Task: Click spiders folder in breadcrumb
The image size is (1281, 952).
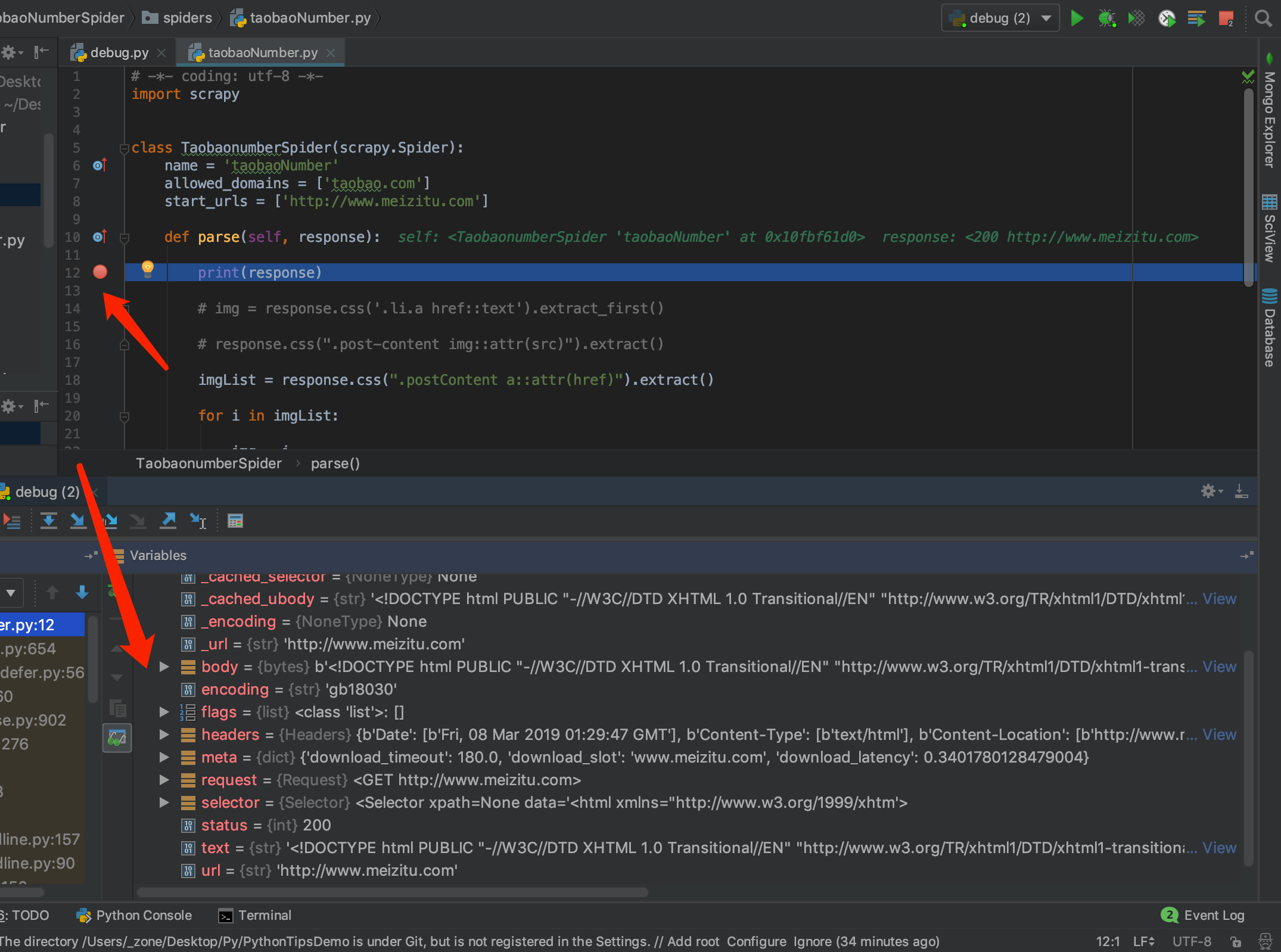Action: (178, 18)
